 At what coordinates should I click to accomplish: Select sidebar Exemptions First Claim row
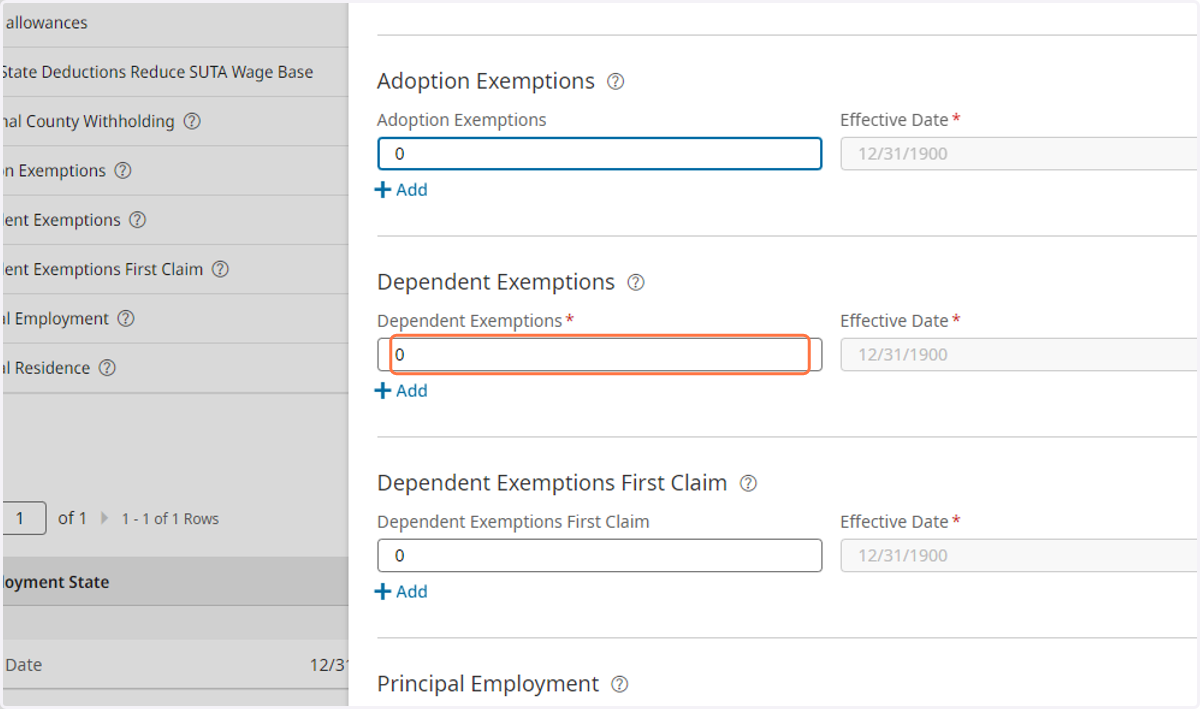tap(174, 270)
